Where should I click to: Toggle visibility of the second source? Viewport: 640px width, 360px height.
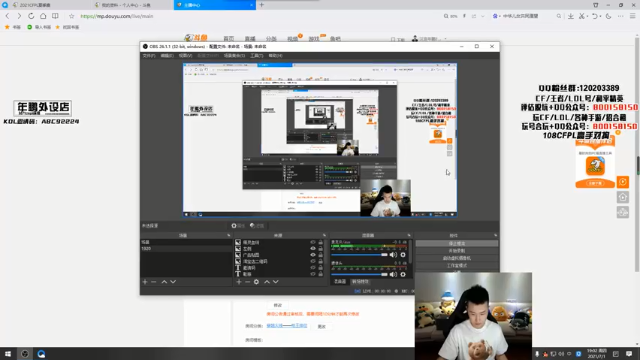(x=313, y=249)
